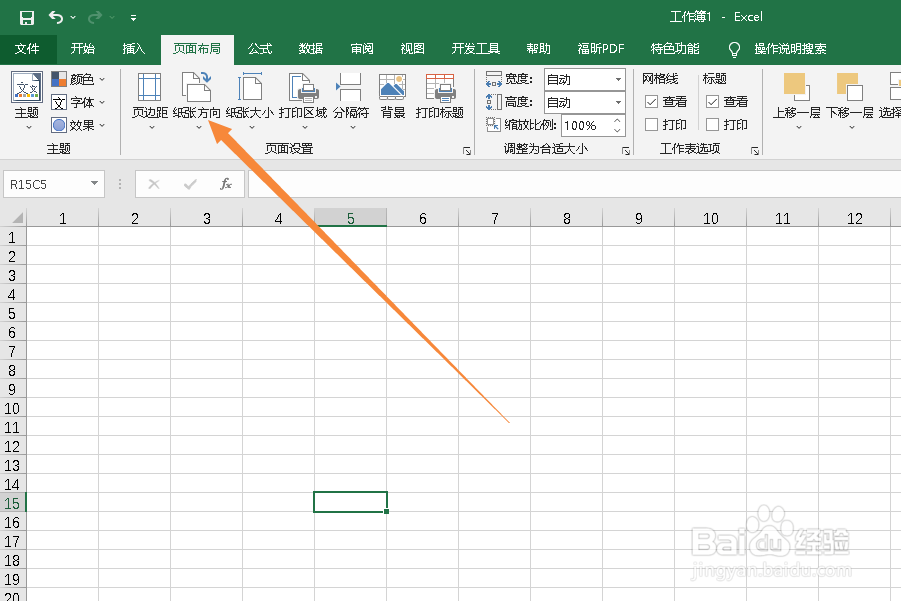901x601 pixels.
Task: Enable 打印 under 网格线 to print gridlines
Action: click(652, 124)
